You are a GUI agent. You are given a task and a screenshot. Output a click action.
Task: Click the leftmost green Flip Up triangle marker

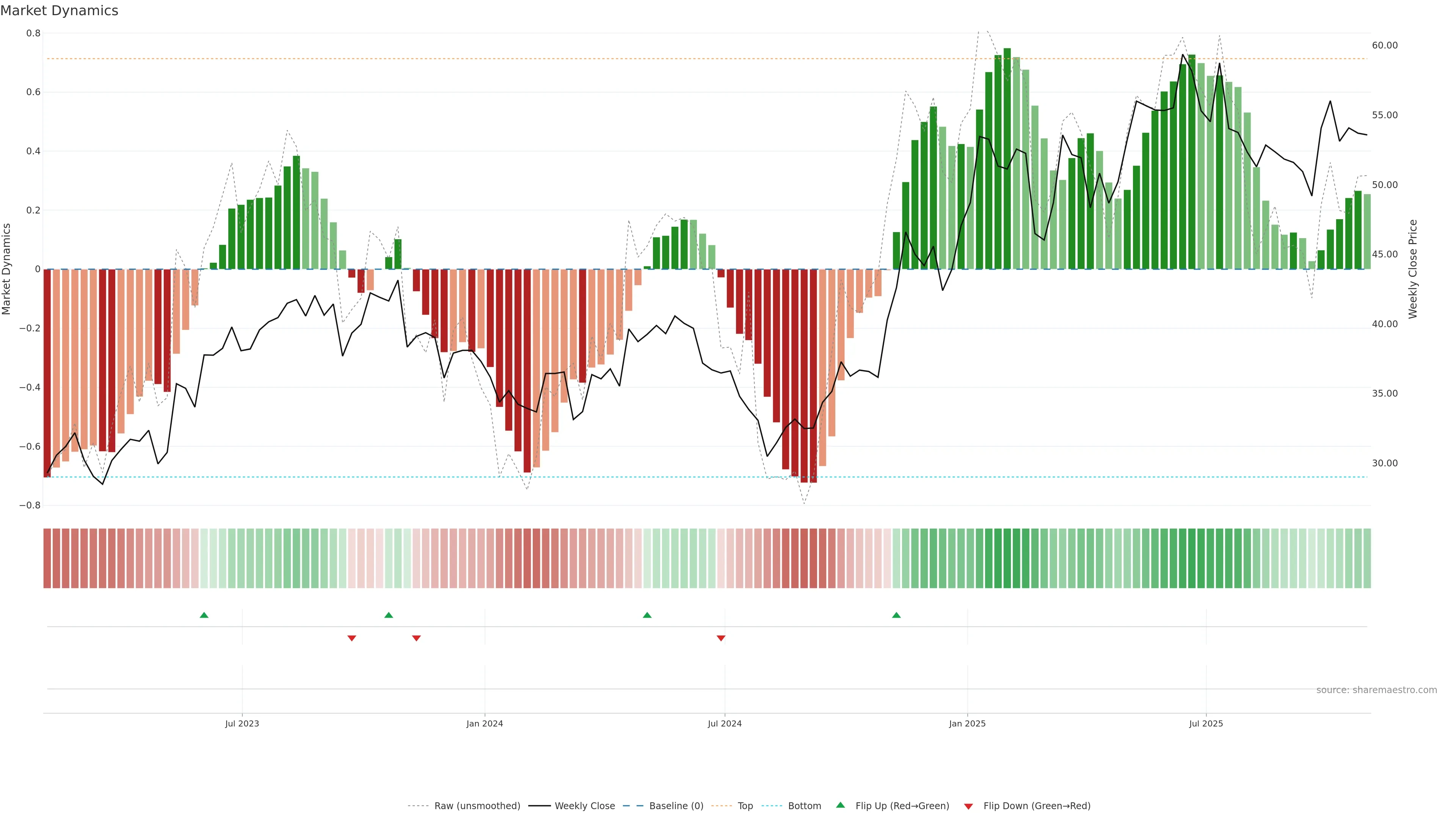[204, 615]
